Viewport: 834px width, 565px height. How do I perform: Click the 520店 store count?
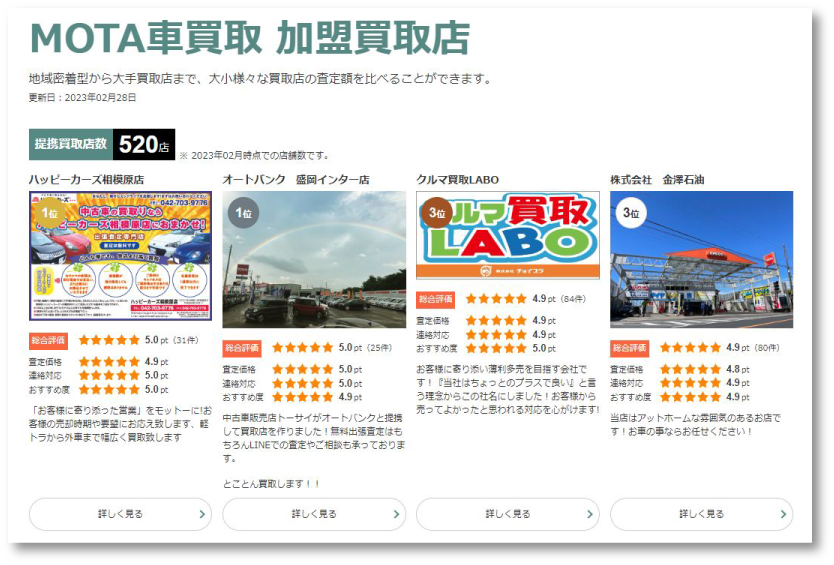click(144, 144)
